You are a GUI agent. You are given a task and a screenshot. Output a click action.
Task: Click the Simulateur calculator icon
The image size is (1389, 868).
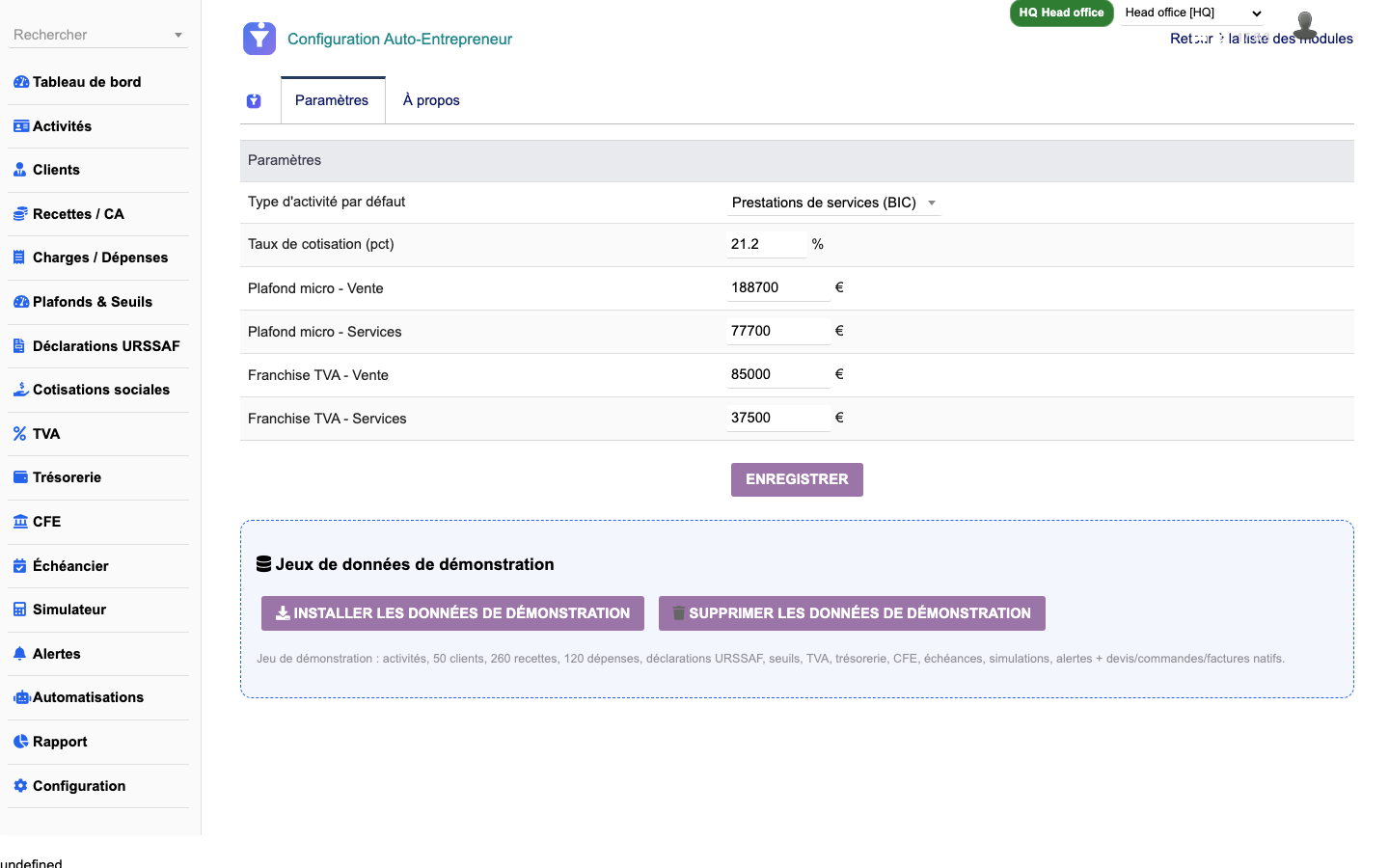tap(19, 610)
